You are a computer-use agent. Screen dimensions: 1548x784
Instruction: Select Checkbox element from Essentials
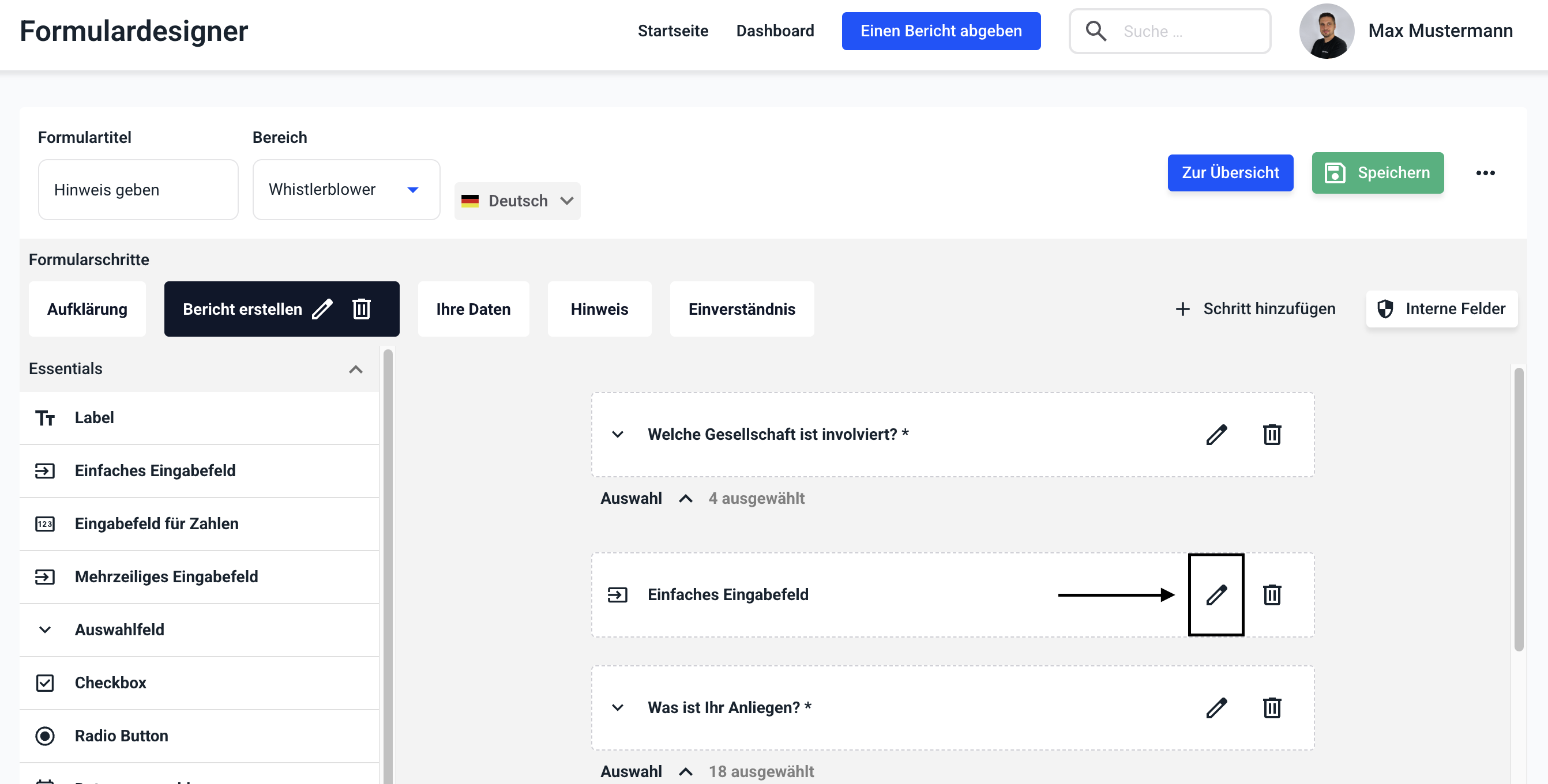pyautogui.click(x=110, y=683)
